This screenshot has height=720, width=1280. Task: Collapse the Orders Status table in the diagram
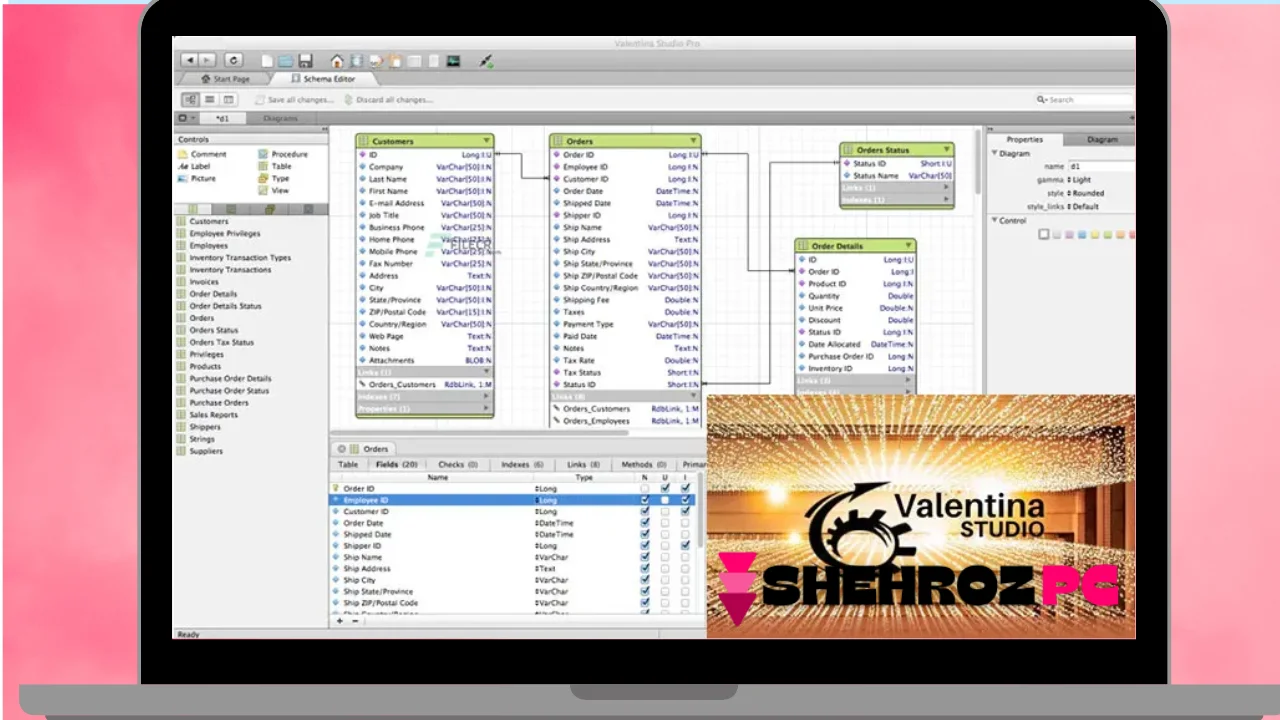(x=946, y=150)
